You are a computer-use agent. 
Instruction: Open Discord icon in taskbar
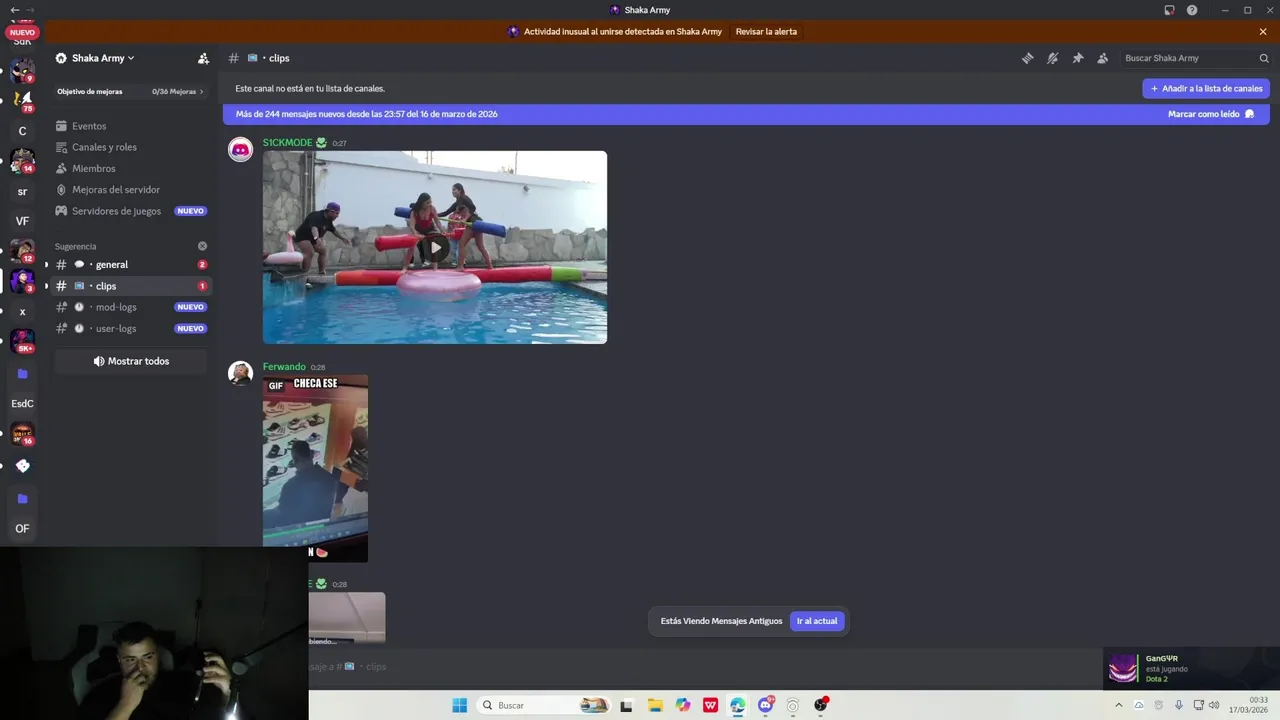click(x=765, y=705)
